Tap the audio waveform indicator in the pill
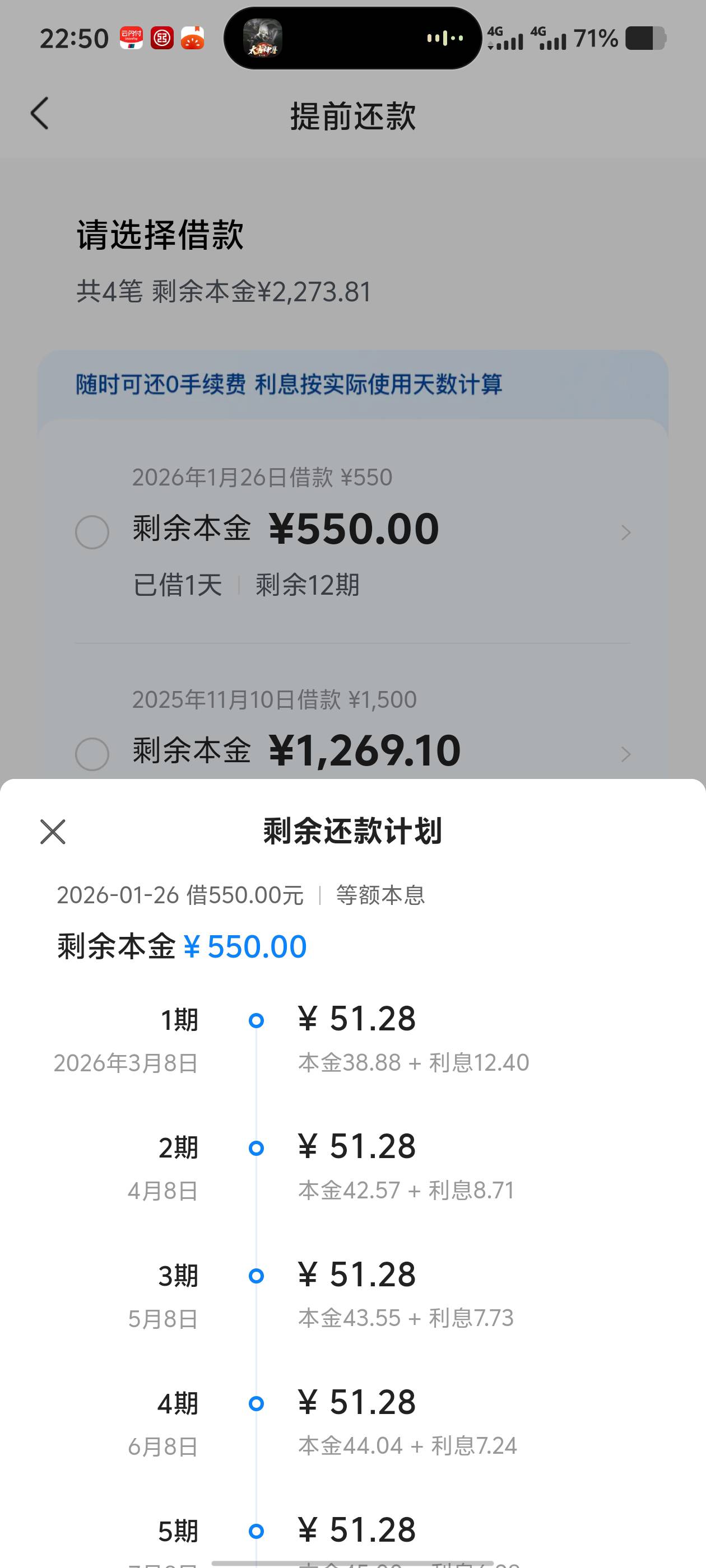The image size is (706, 1568). 445,38
